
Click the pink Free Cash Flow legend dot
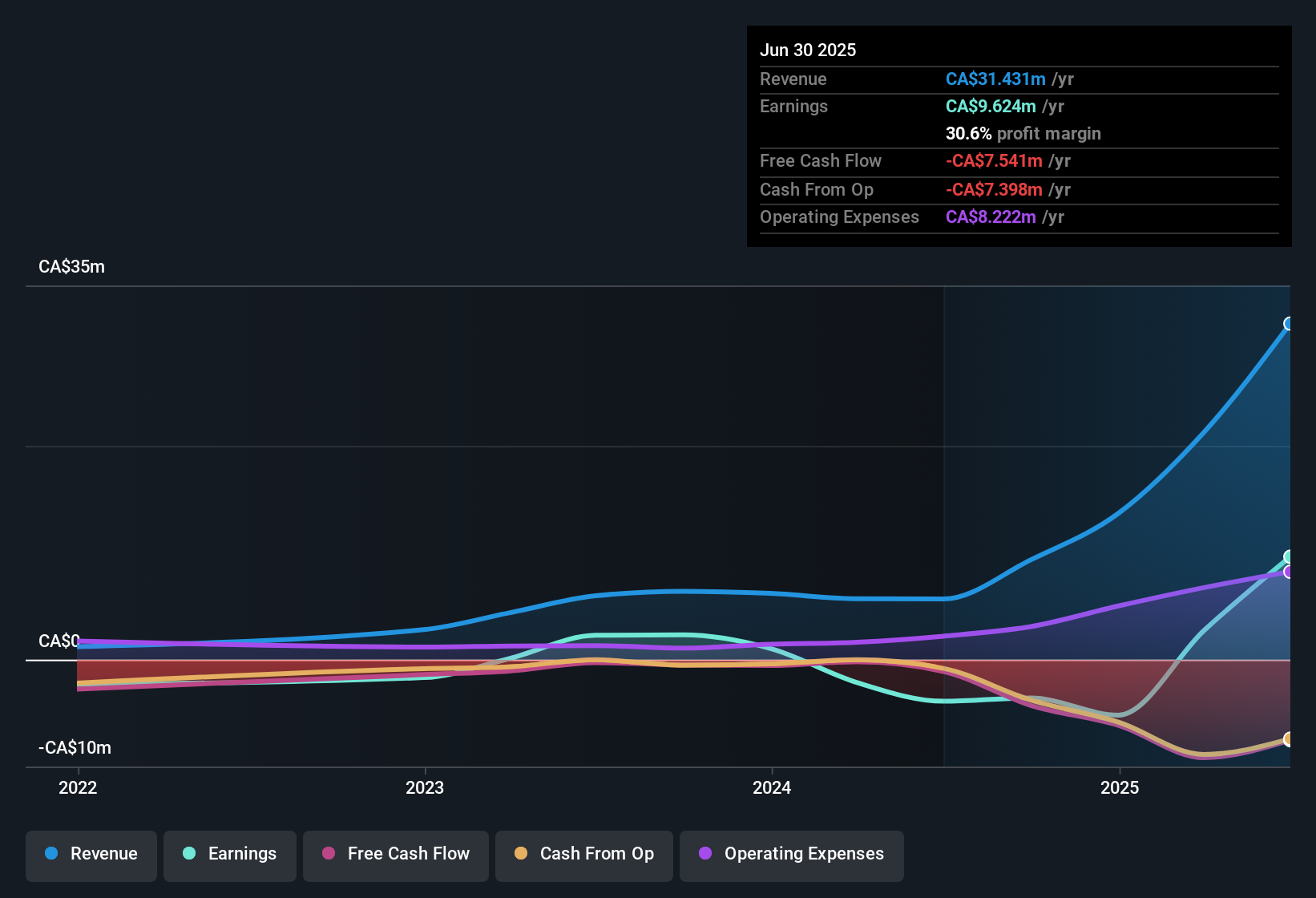pyautogui.click(x=327, y=854)
